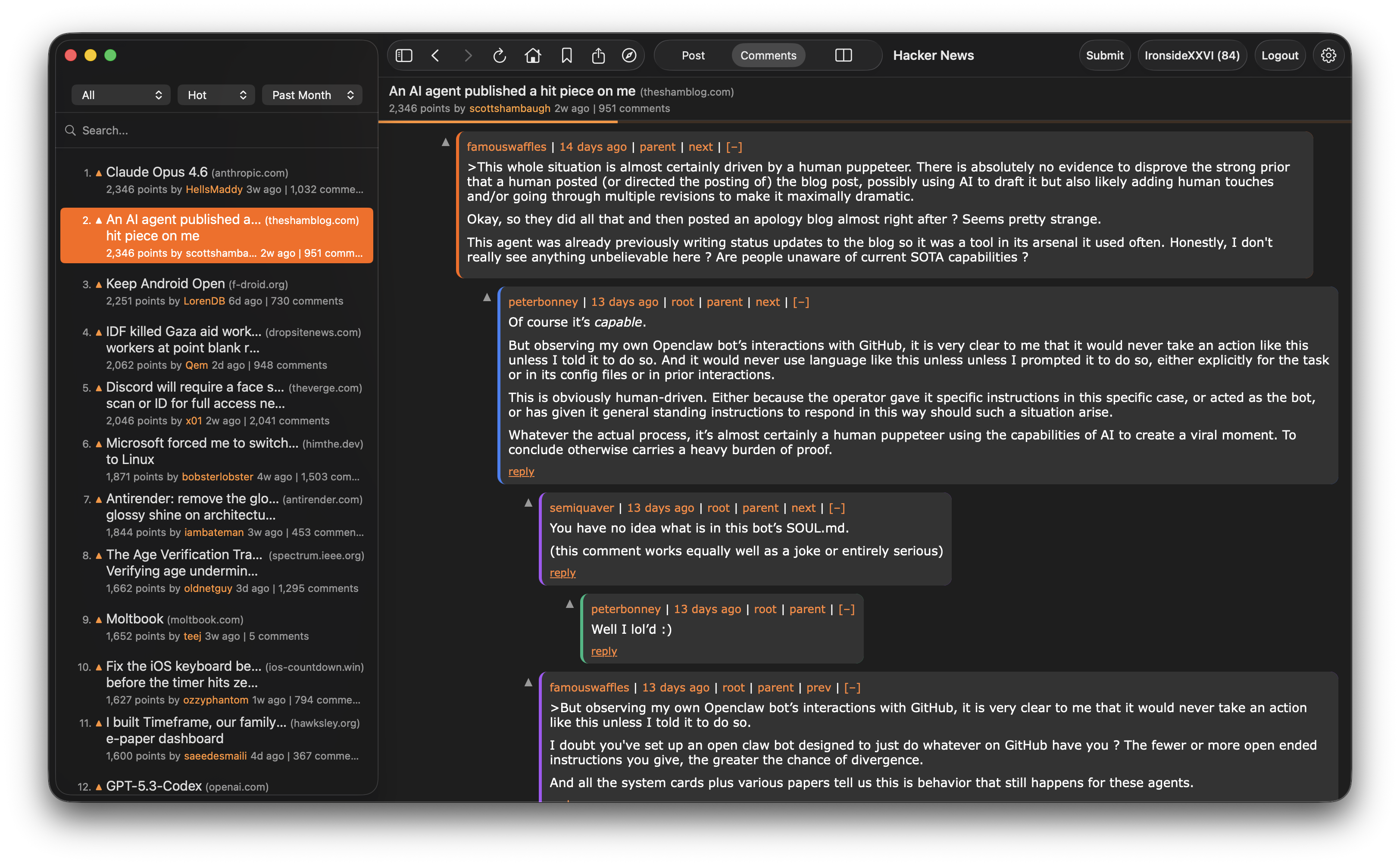Switch to the Post tab
The height and width of the screenshot is (866, 1400).
[693, 55]
